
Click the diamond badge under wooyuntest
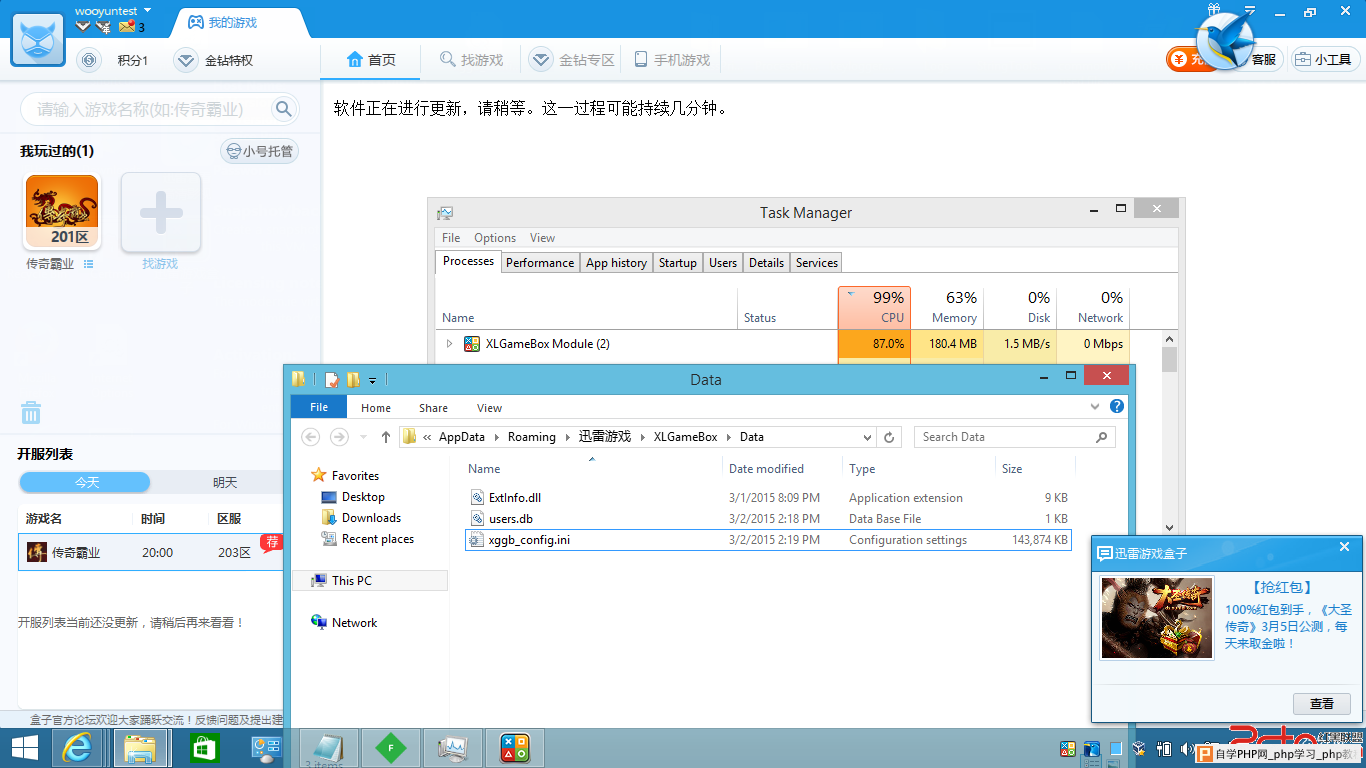(83, 27)
